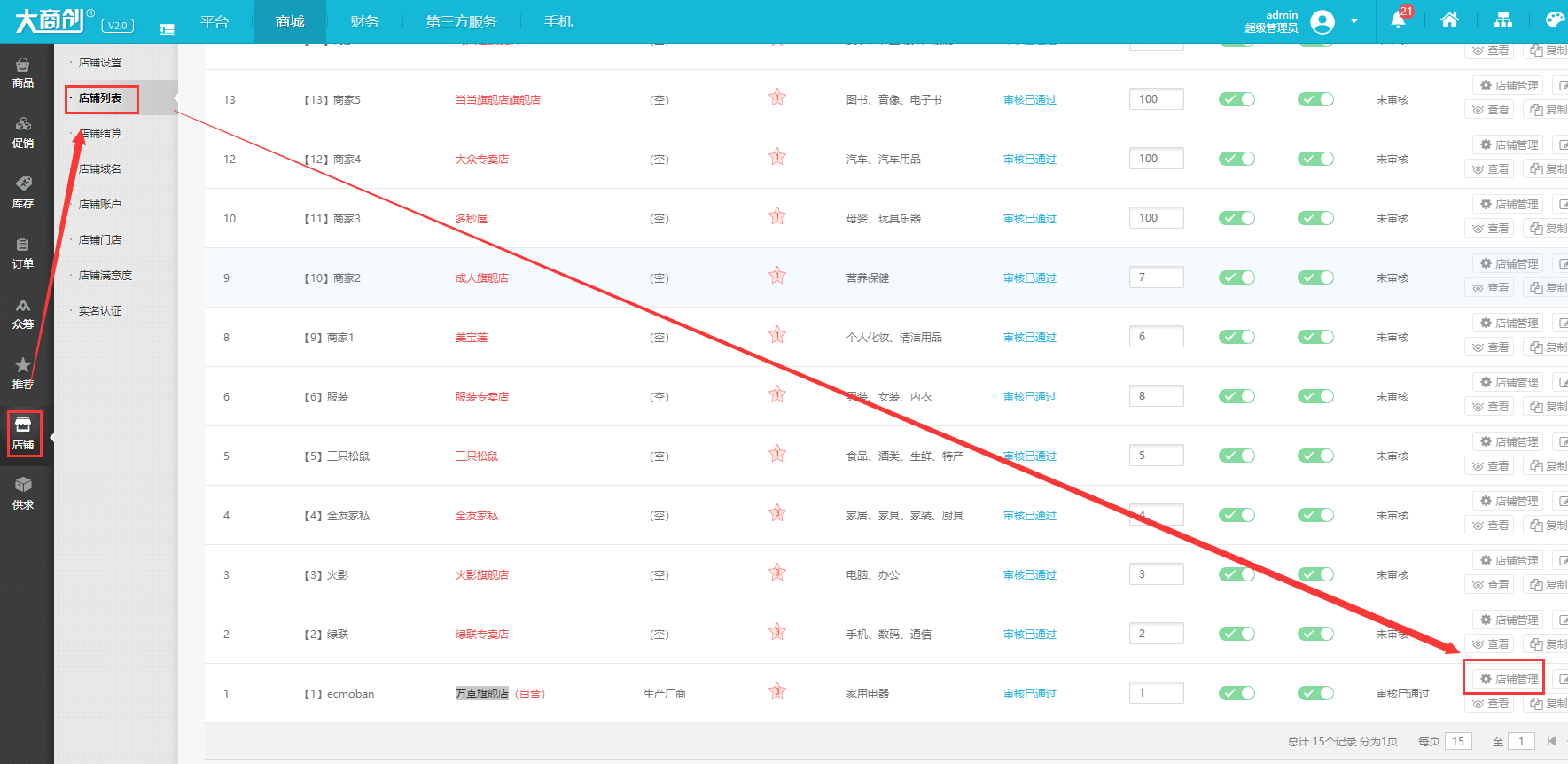Toggle second switch for 商家1 row
1568x764 pixels.
(1315, 337)
